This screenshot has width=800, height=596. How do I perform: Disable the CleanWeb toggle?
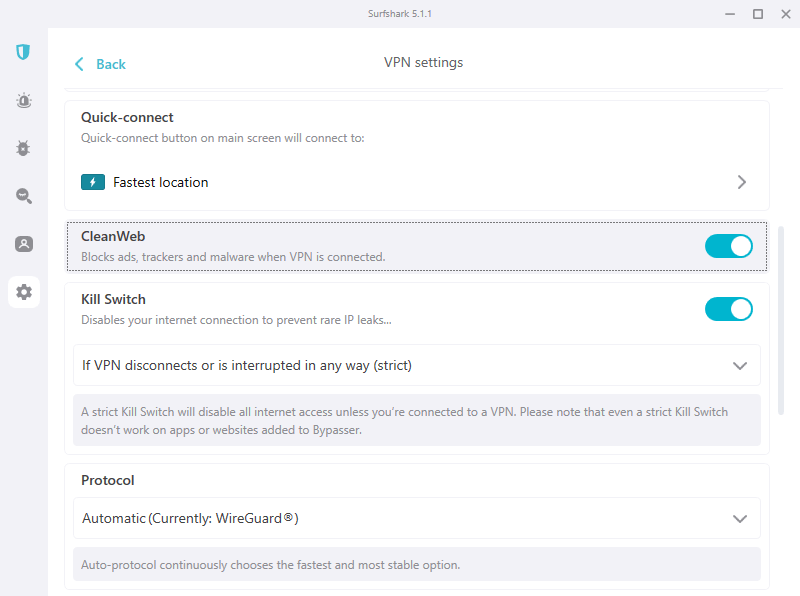click(728, 246)
